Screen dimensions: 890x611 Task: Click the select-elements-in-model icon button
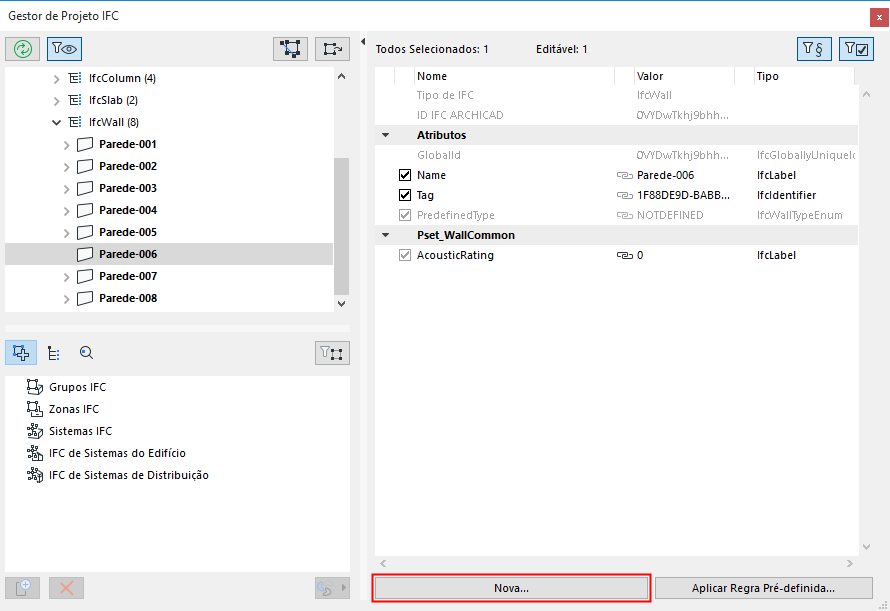point(291,47)
